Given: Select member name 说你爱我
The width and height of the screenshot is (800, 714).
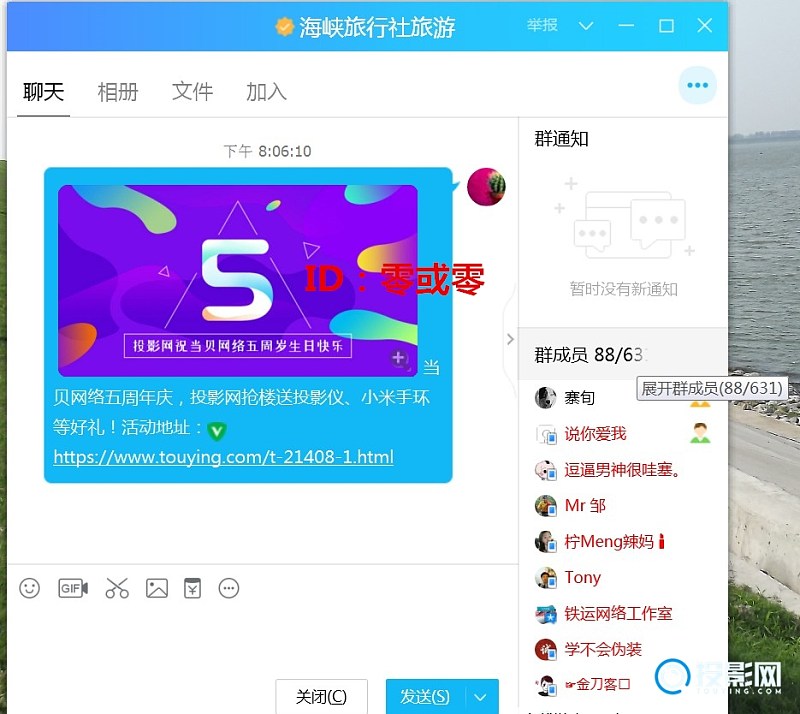Looking at the screenshot, I should click(x=595, y=434).
